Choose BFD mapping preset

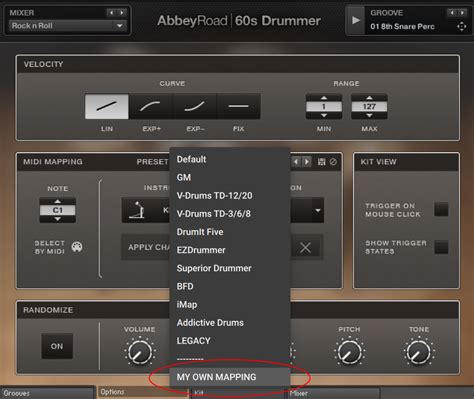click(230, 286)
